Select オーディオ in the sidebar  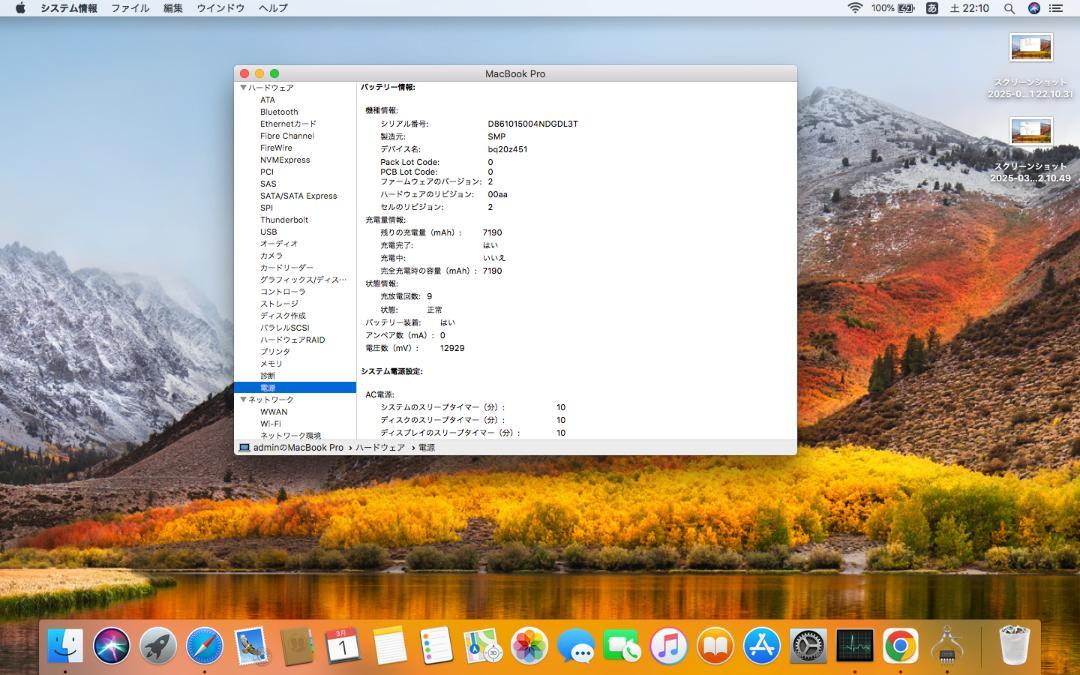[279, 244]
